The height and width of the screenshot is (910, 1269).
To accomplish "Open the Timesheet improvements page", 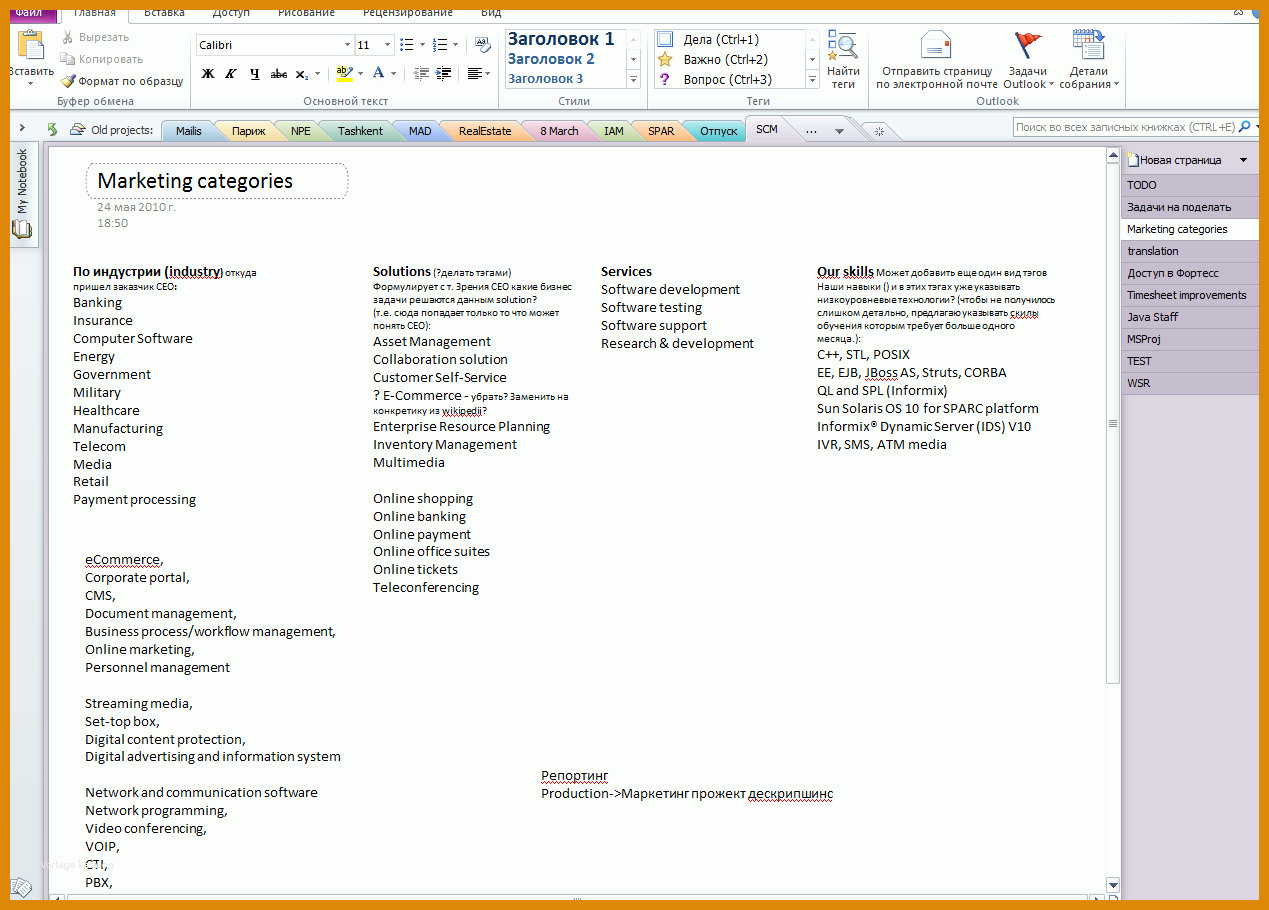I will (x=1190, y=295).
